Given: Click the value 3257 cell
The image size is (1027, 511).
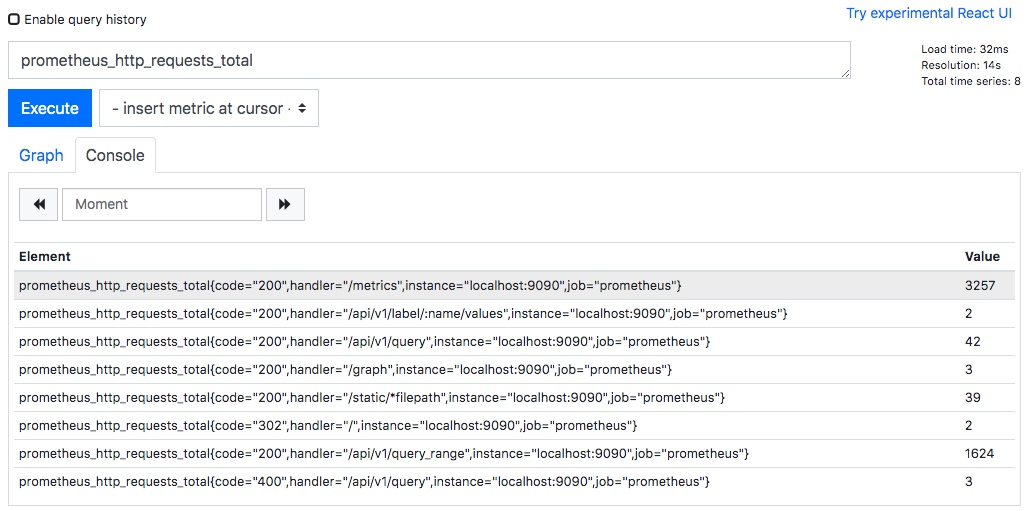Looking at the screenshot, I should 979,286.
